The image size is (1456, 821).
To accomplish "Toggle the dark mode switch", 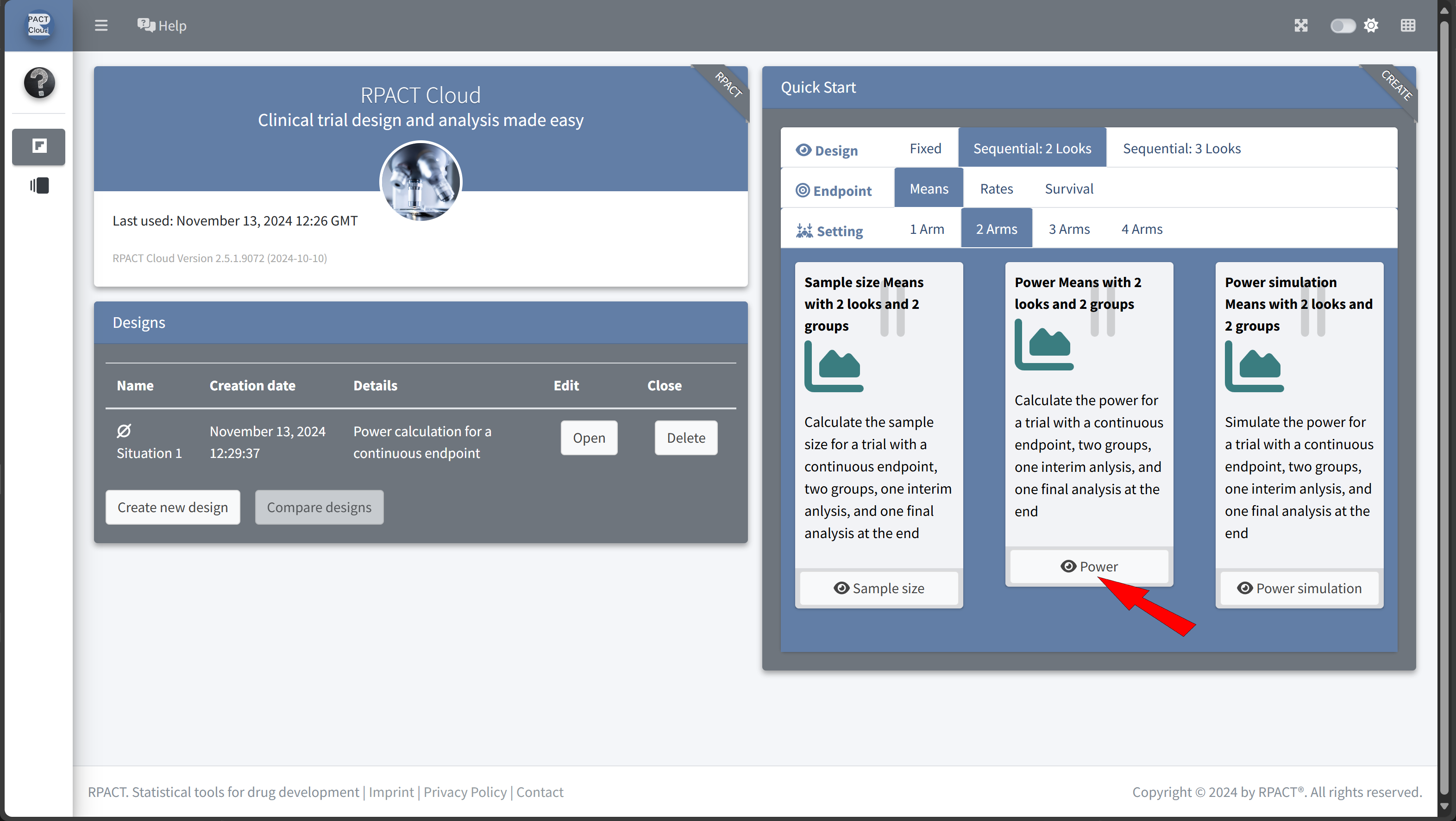I will coord(1343,25).
